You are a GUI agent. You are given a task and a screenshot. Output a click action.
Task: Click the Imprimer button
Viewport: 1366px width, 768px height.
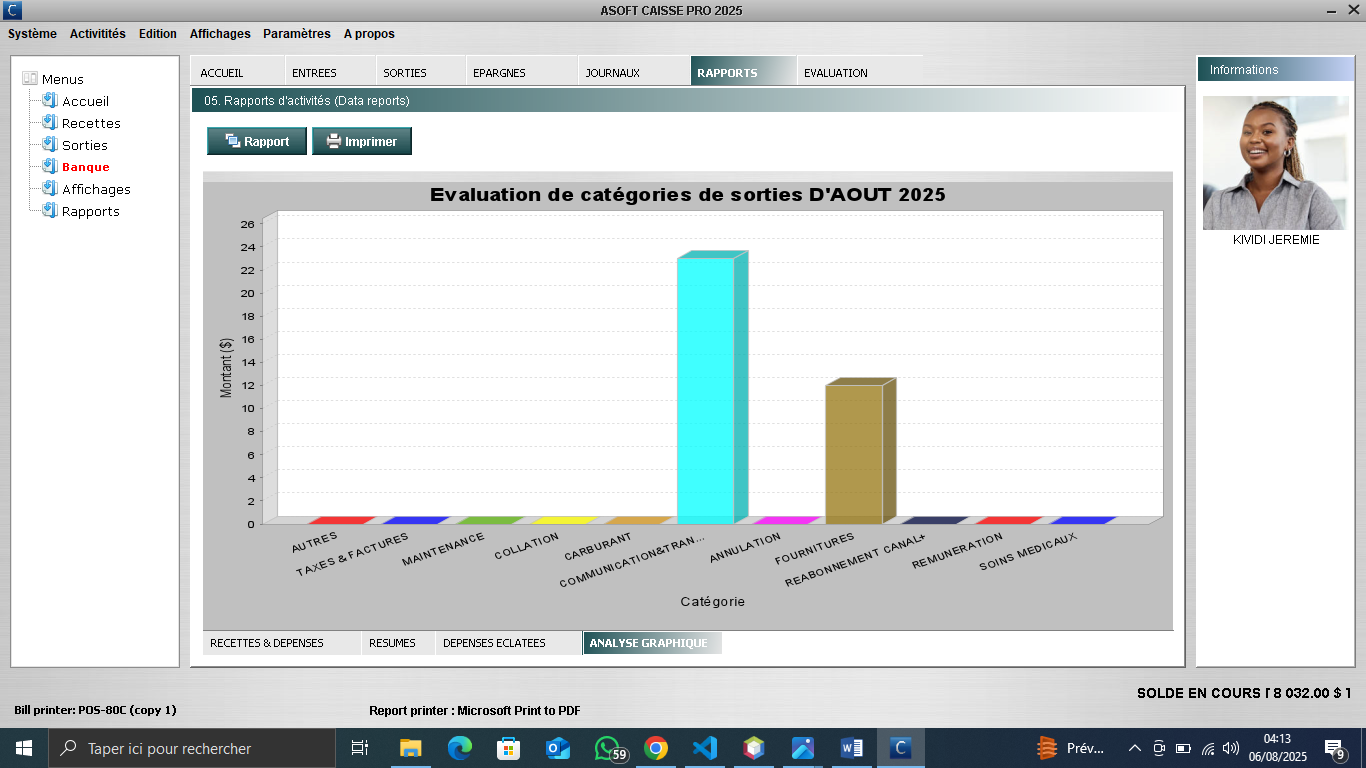click(362, 142)
